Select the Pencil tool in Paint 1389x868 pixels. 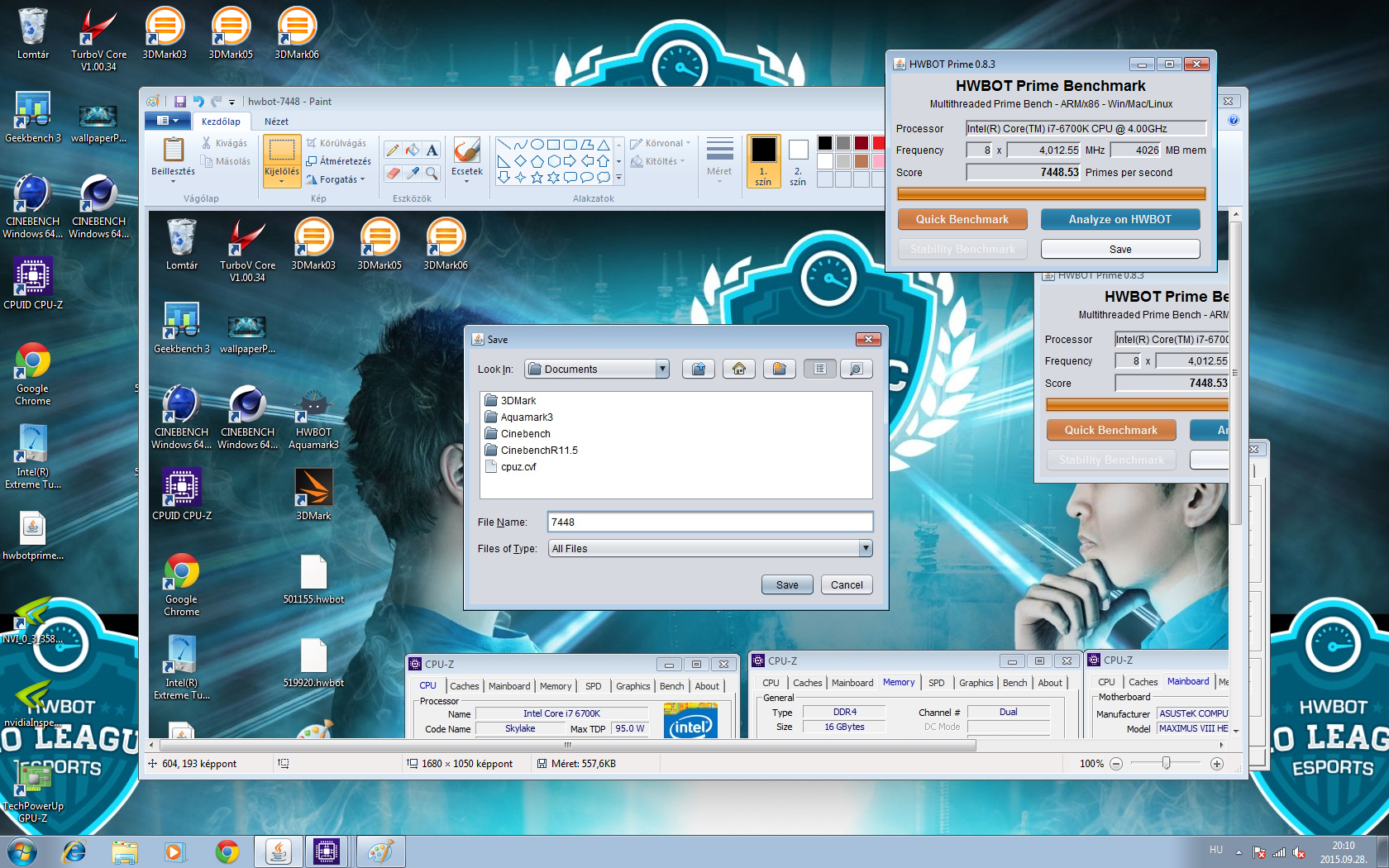[393, 150]
